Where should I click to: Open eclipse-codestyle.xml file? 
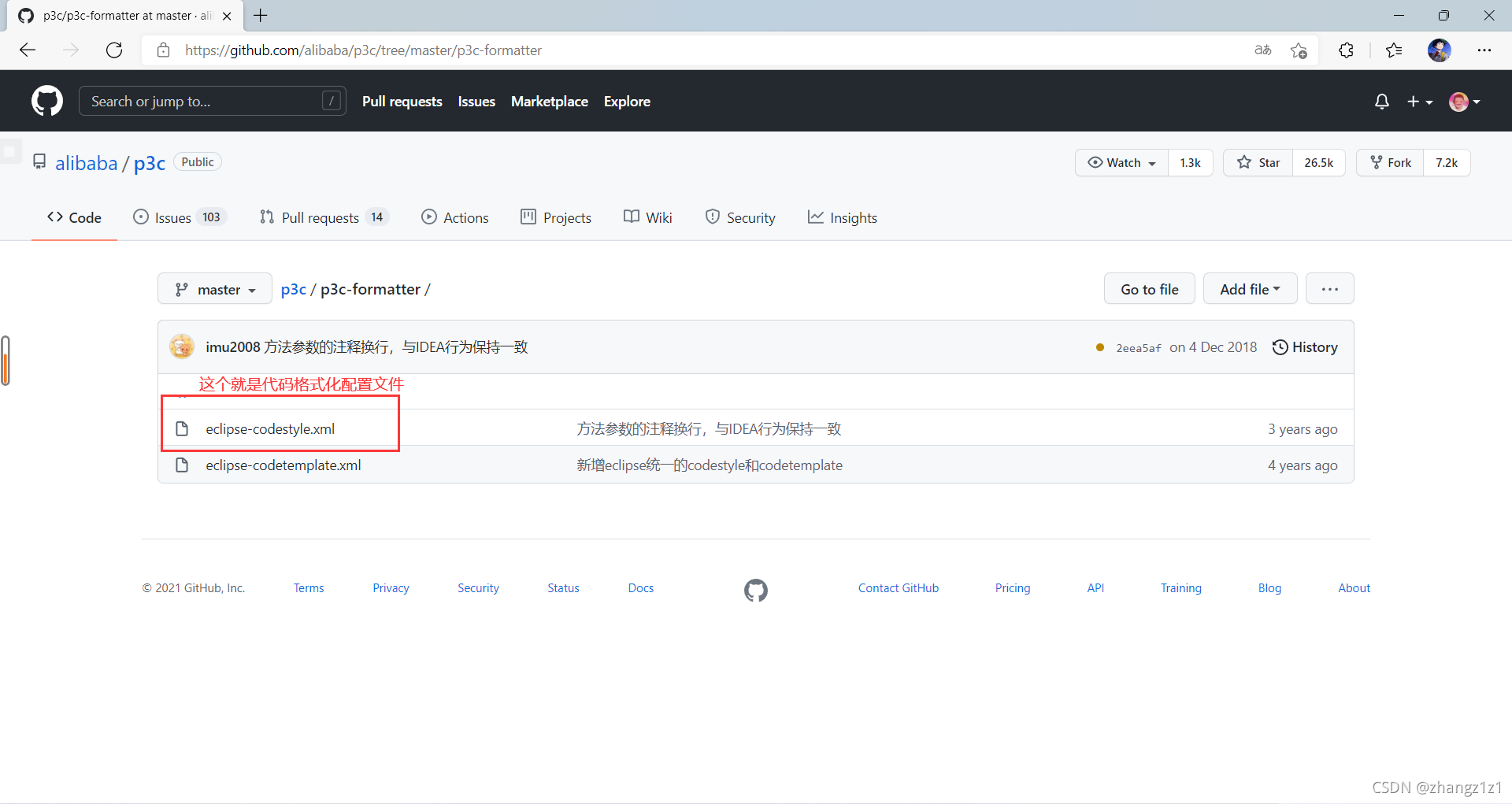point(270,429)
